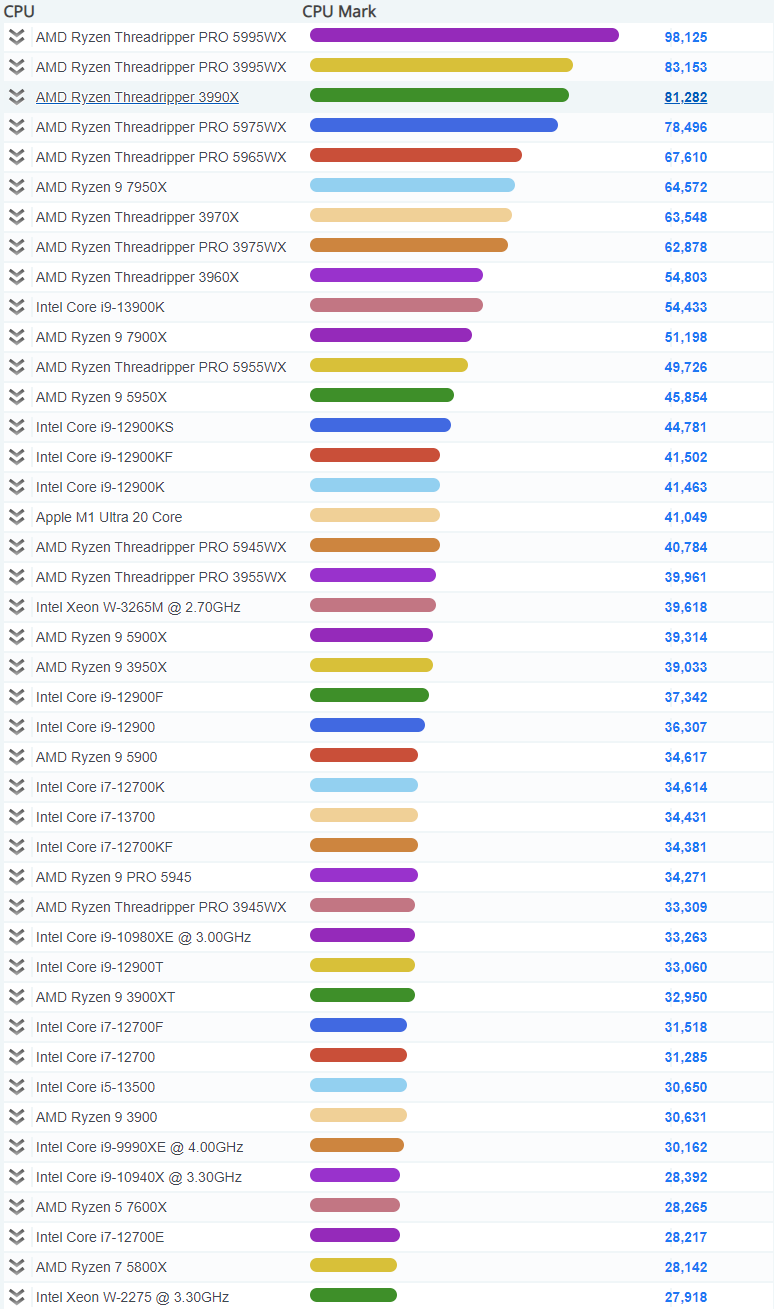
Task: Open the Intel Core i9-12900KS link
Action: [105, 427]
